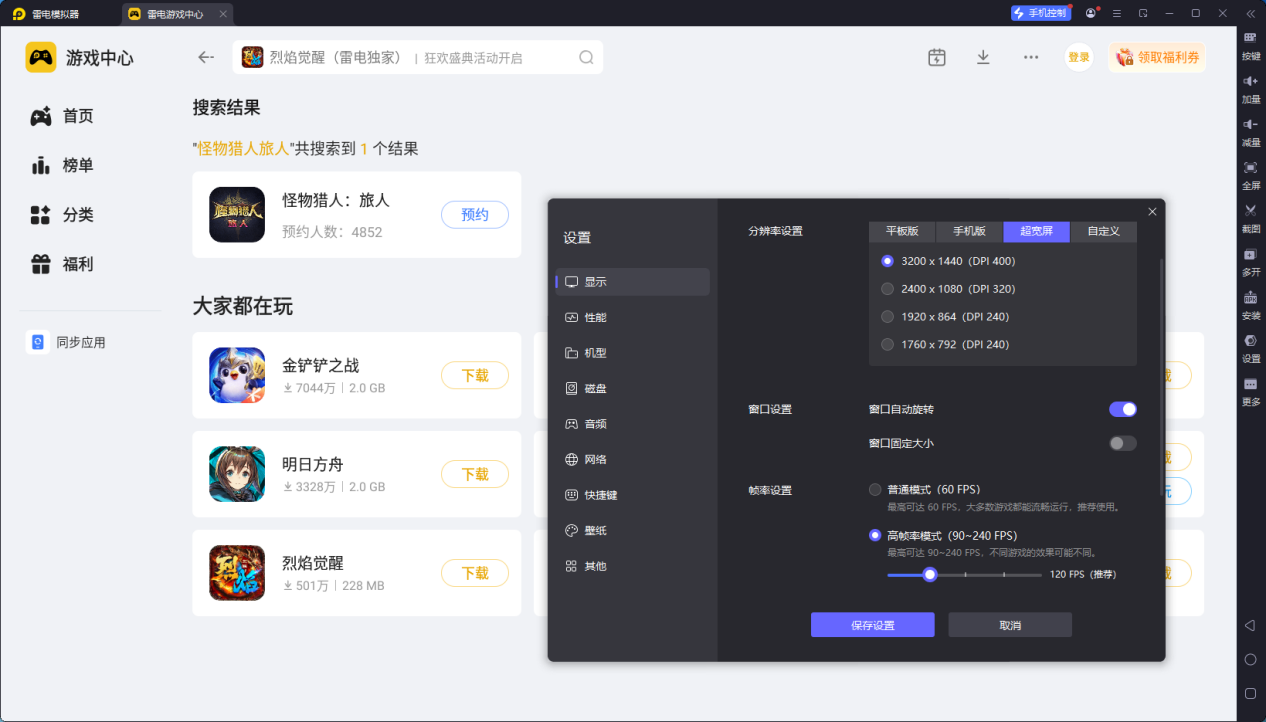1266x722 pixels.
Task: Toggle 窗口自动旋转 switch off
Action: pyautogui.click(x=1122, y=409)
